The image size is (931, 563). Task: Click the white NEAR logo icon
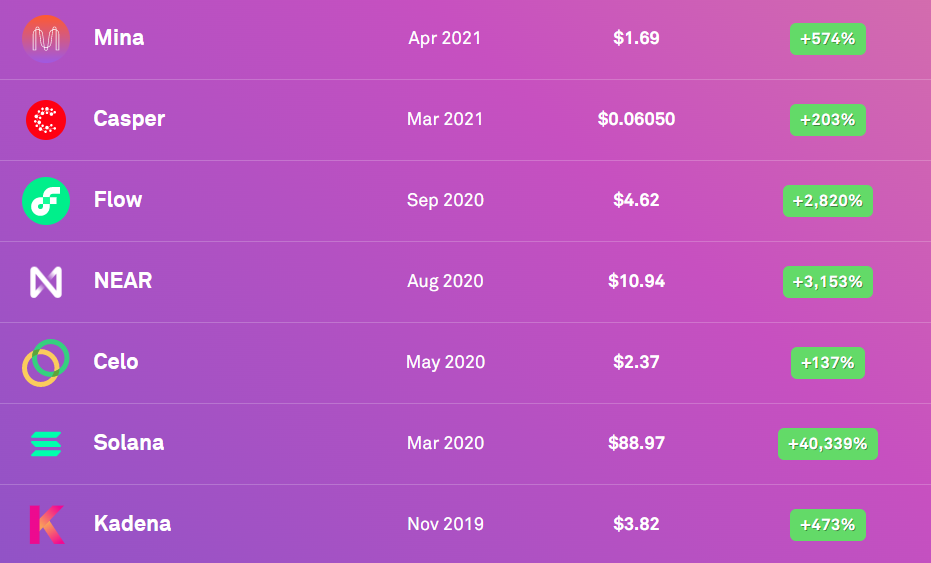tap(46, 282)
